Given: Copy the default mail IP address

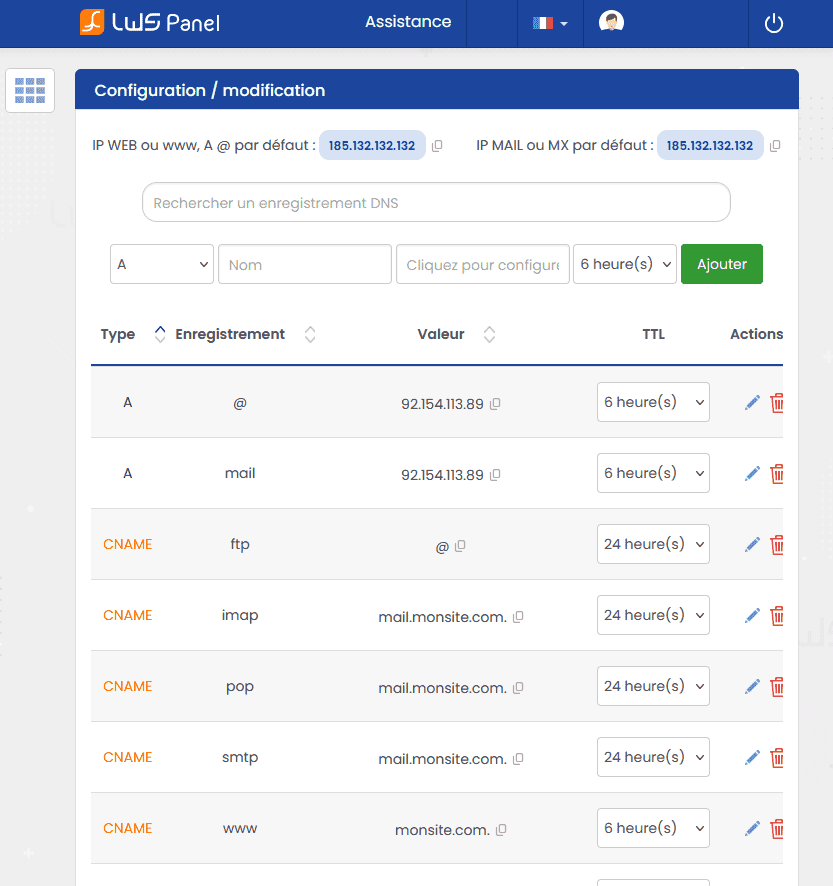Looking at the screenshot, I should coord(775,146).
